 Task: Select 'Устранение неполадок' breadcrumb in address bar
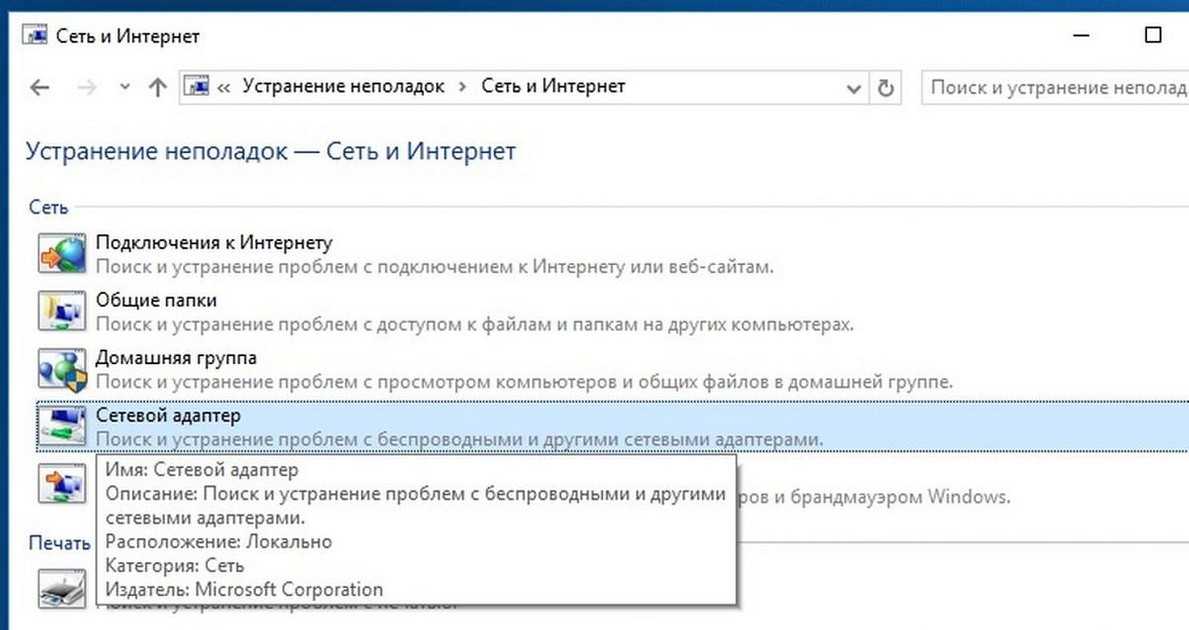(343, 86)
